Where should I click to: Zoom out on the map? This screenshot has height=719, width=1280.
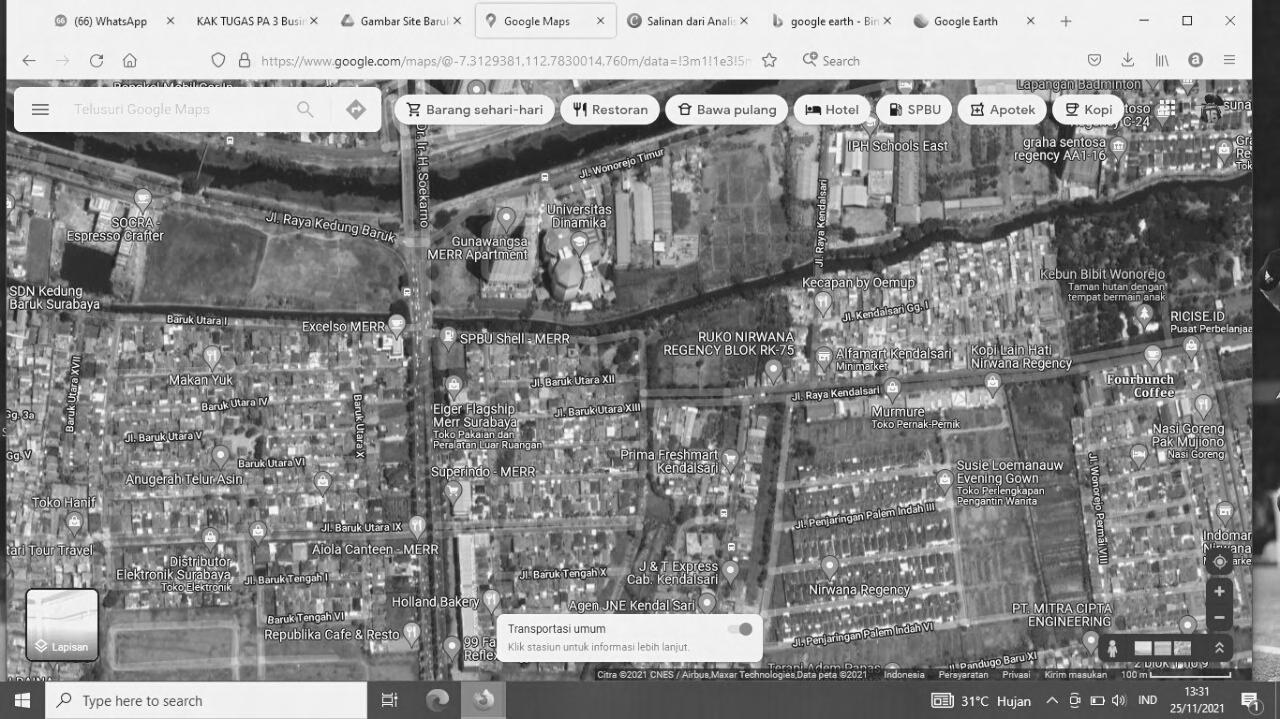1219,619
